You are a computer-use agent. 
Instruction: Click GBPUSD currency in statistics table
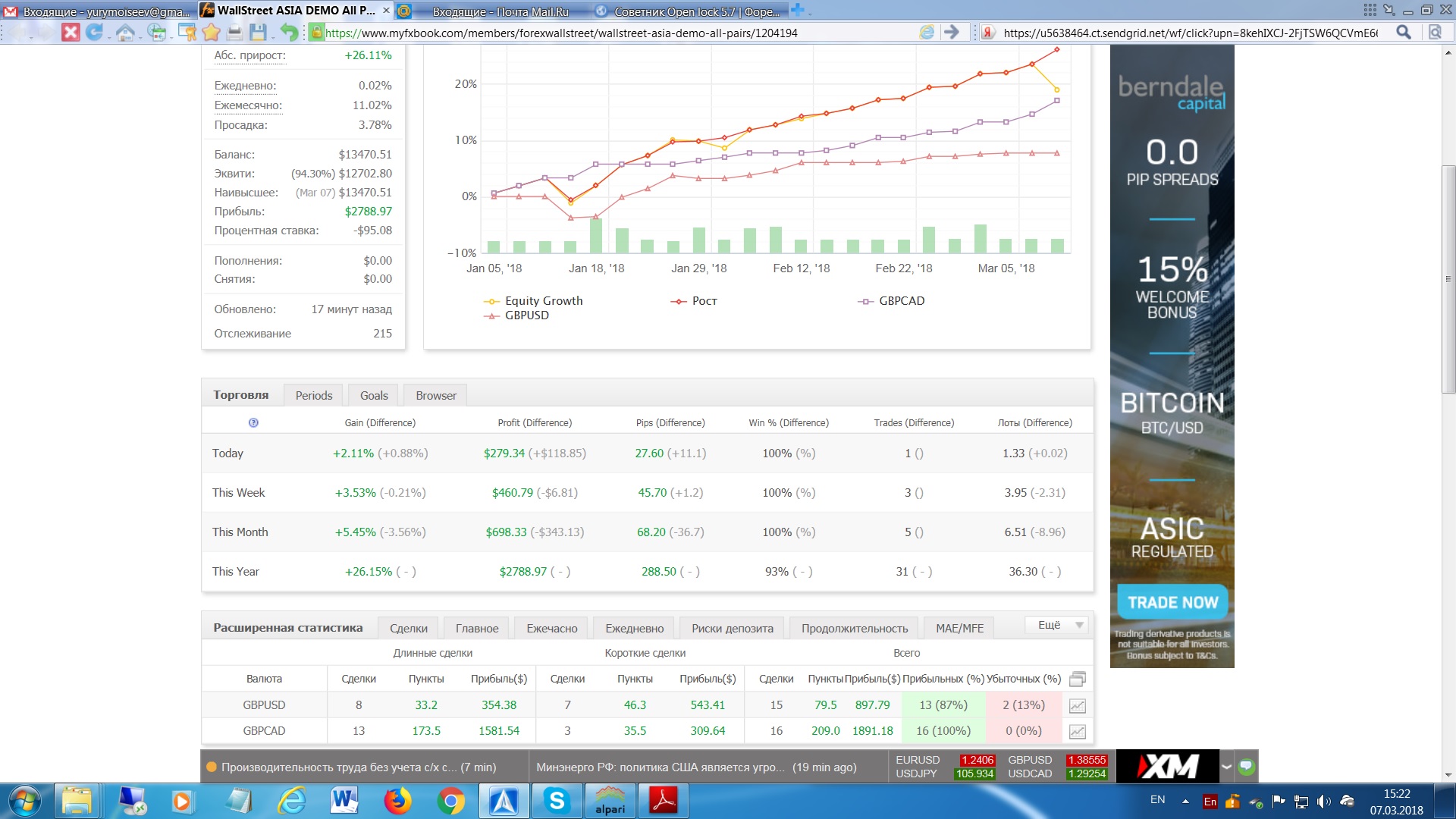click(264, 705)
